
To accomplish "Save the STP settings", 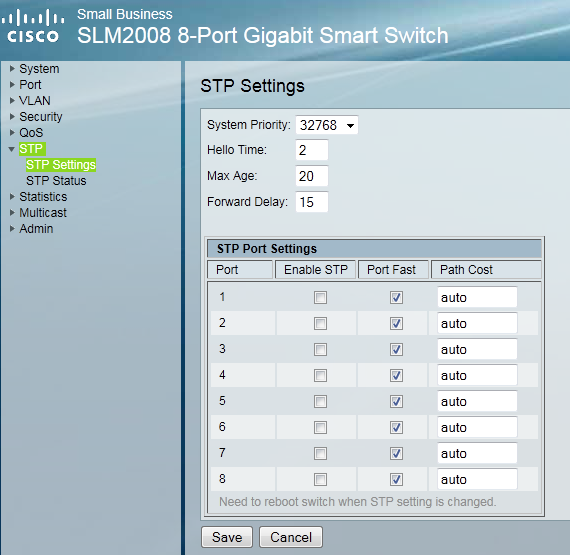I will (227, 537).
